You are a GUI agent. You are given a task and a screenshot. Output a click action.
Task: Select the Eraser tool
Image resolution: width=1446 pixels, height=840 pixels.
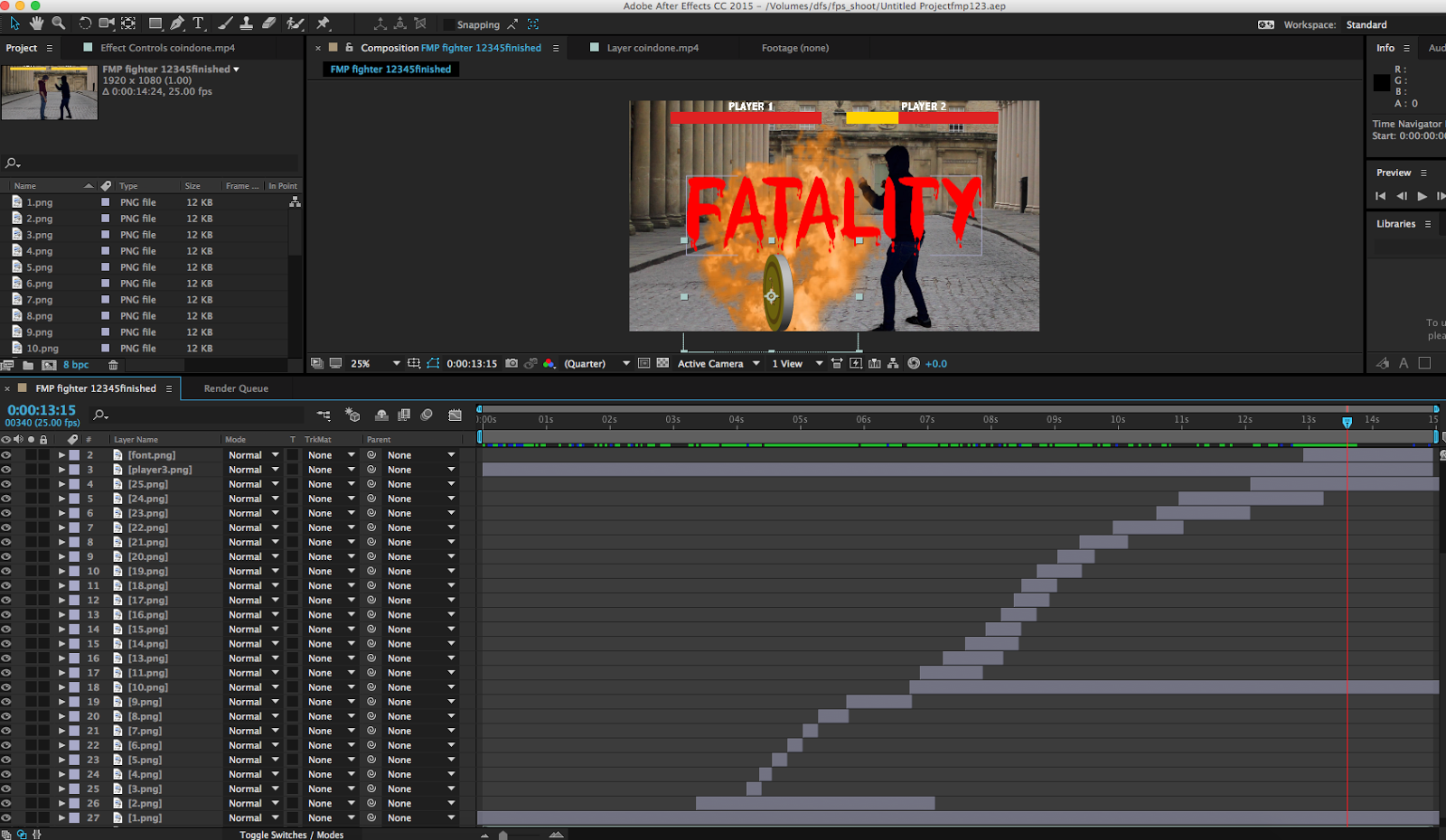click(268, 23)
